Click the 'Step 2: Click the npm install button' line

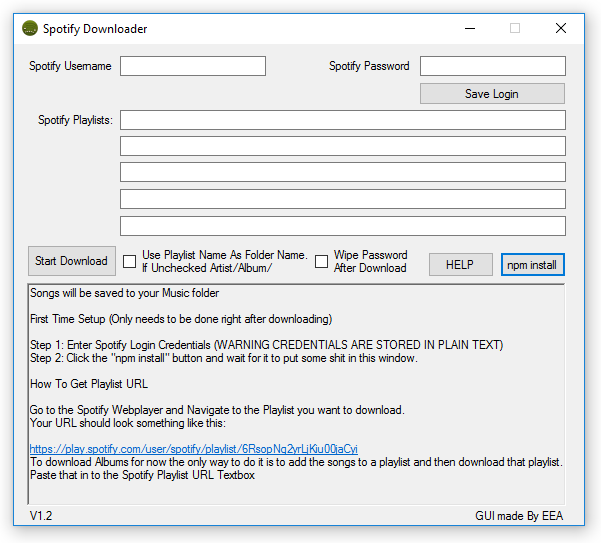[x=224, y=358]
